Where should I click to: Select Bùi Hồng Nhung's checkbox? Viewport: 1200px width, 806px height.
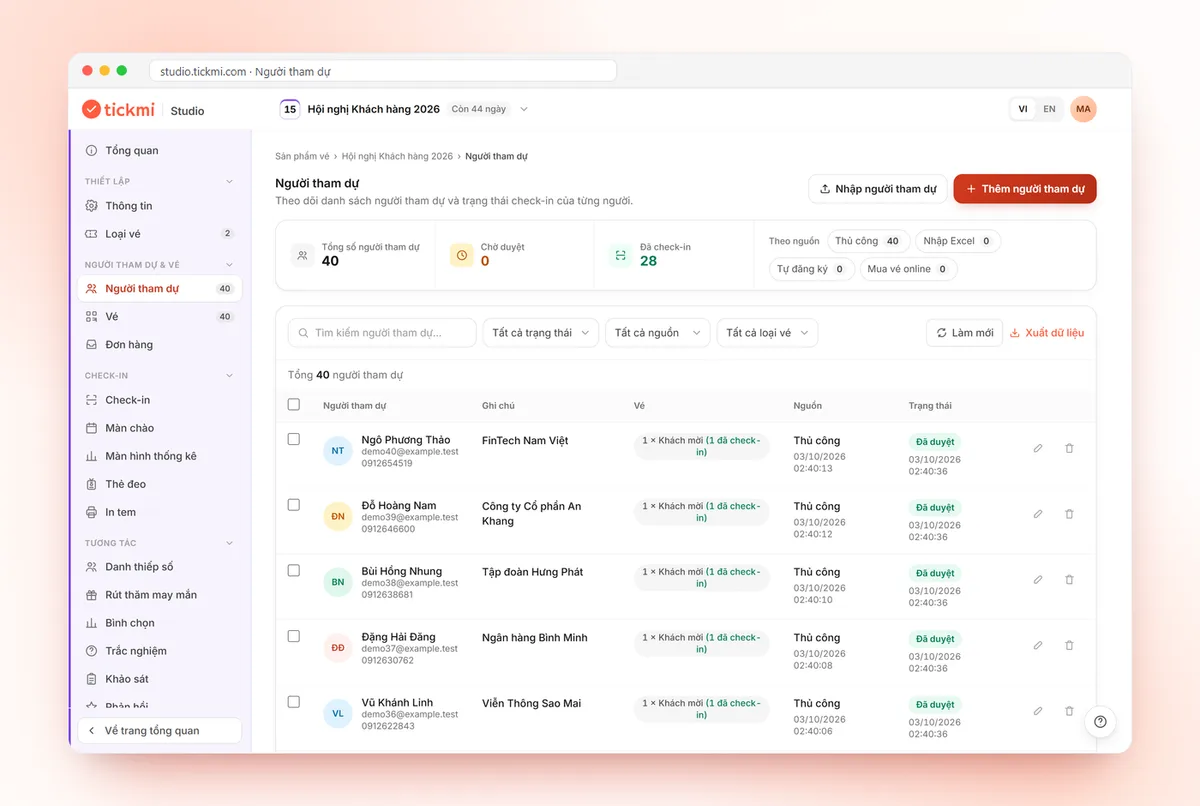(294, 571)
